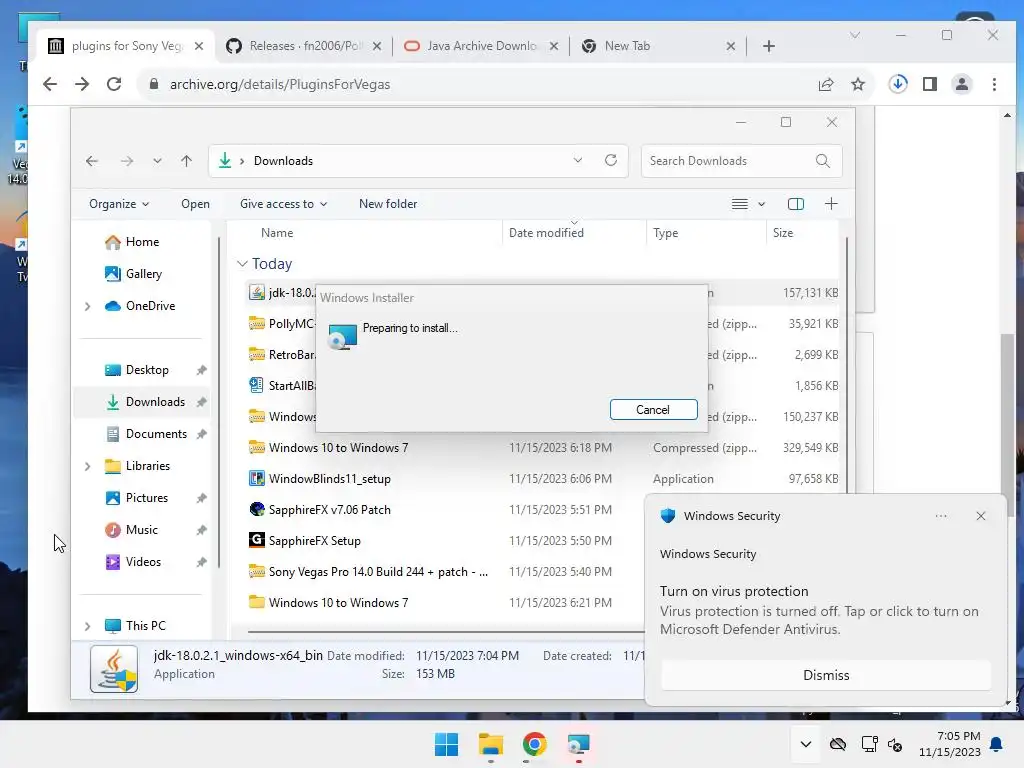This screenshot has height=768, width=1024.
Task: Go back in Chrome browser
Action: click(50, 84)
